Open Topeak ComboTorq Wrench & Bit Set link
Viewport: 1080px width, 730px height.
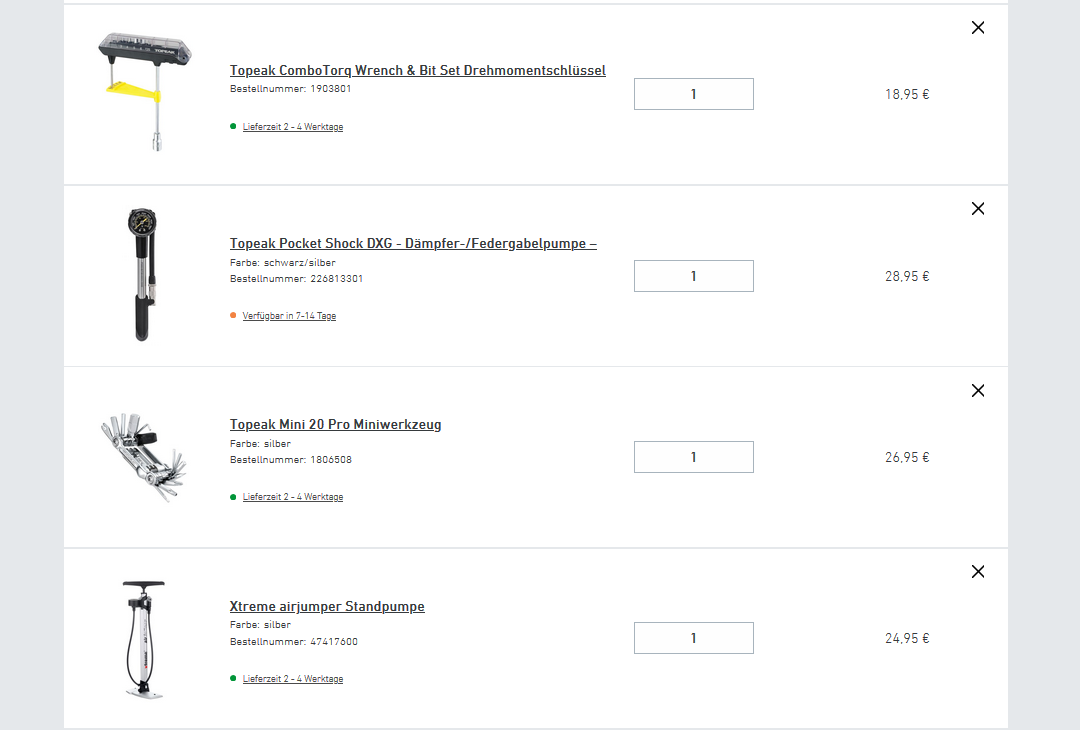coord(417,71)
